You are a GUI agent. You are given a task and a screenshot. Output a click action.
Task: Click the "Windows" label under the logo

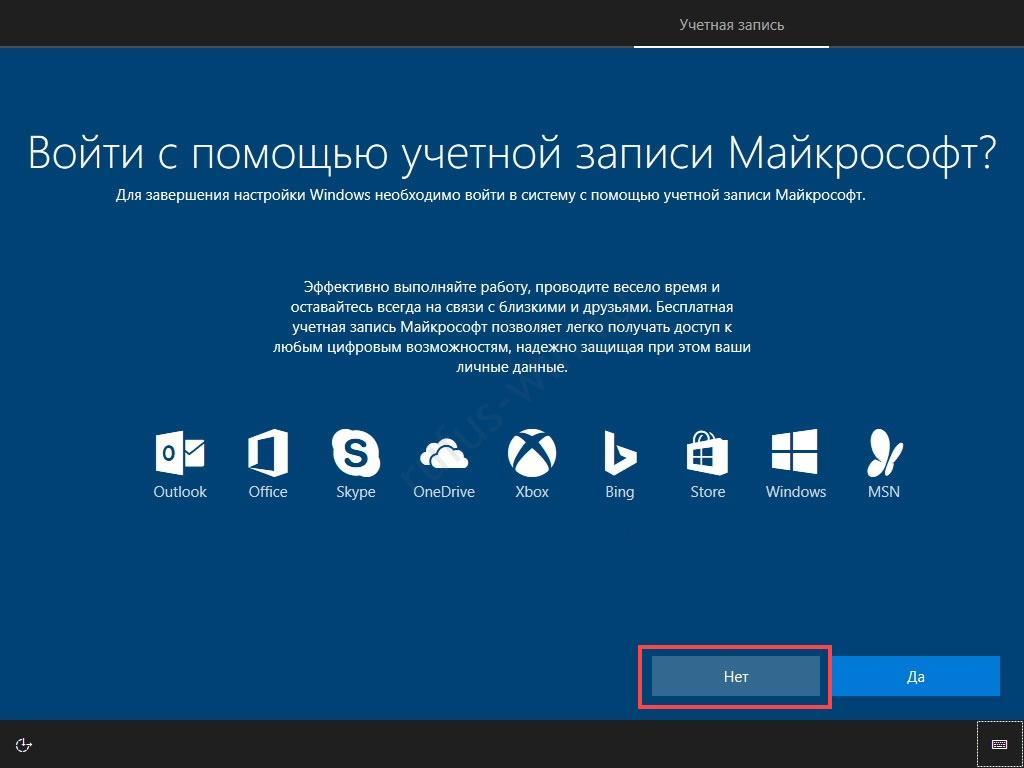click(796, 492)
